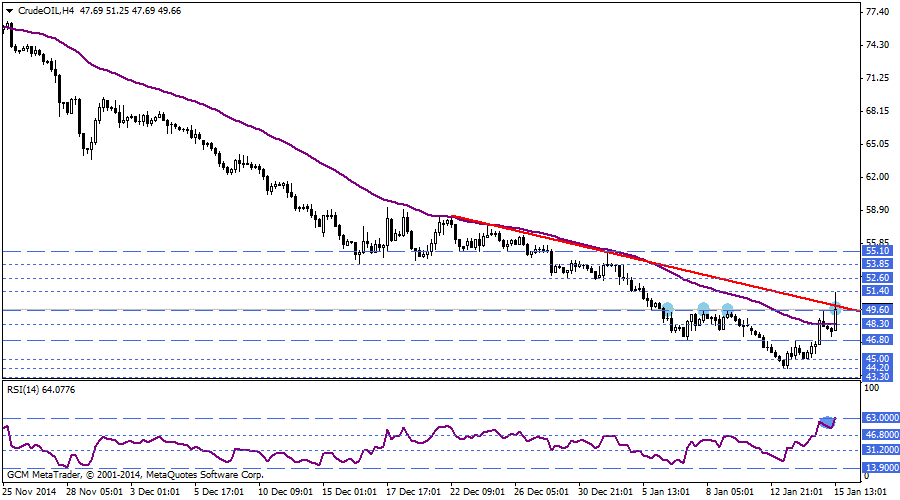Click the GCM MetaTrader copyright text

[x=135, y=475]
